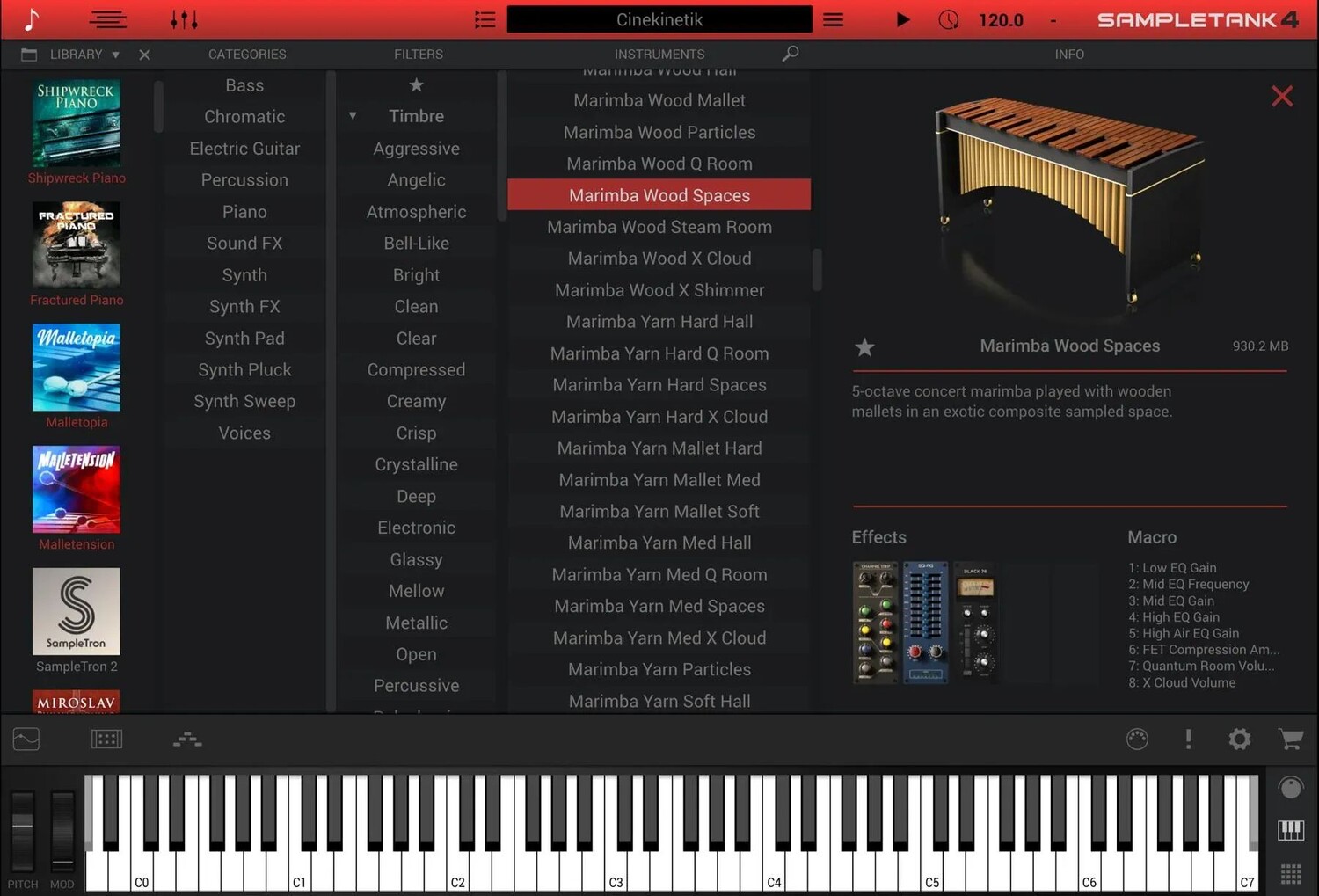Choose the Percussion category
Image resolution: width=1319 pixels, height=896 pixels.
pos(244,180)
